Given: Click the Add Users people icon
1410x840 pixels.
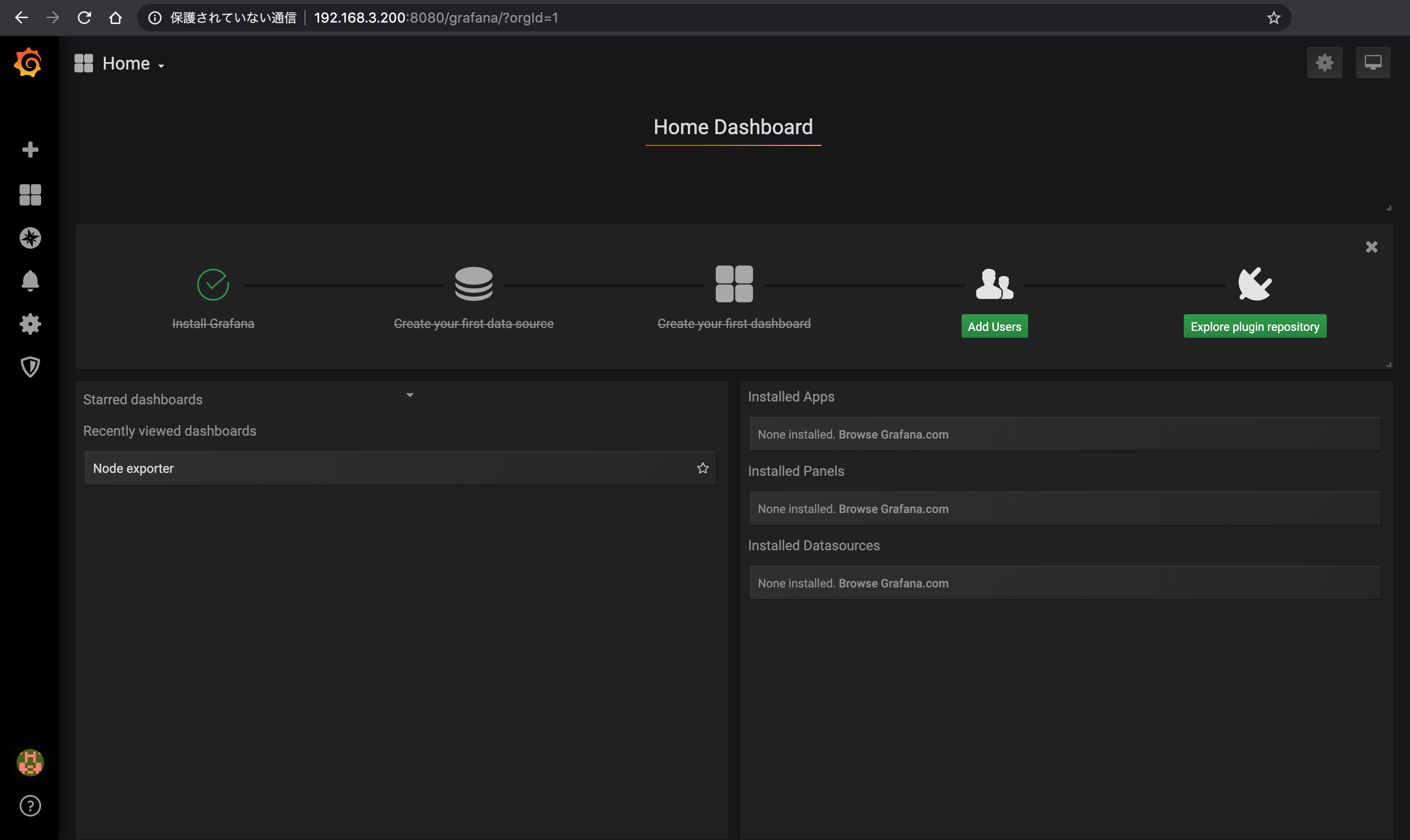Looking at the screenshot, I should (x=994, y=283).
